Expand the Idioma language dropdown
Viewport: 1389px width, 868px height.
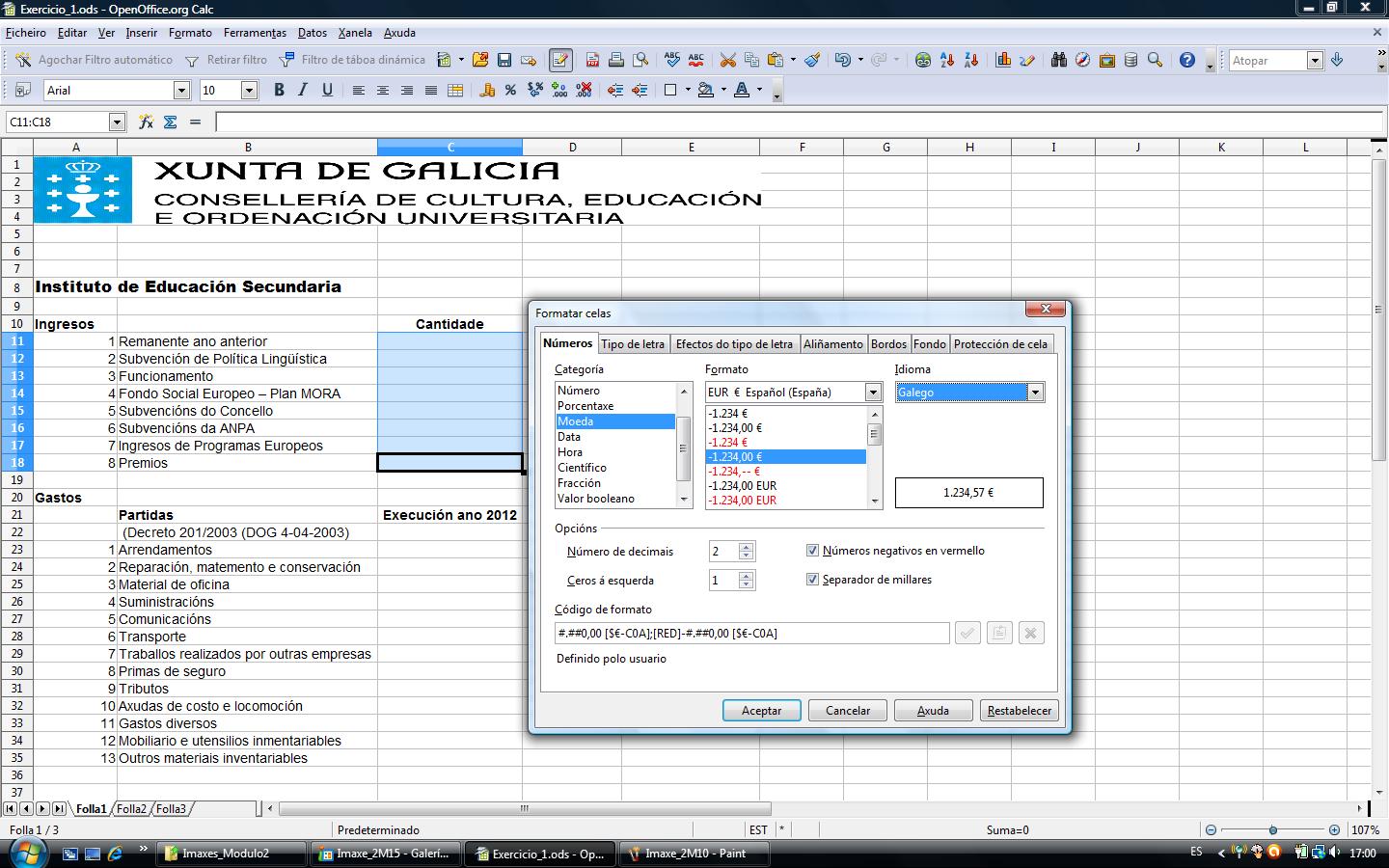tap(1035, 393)
